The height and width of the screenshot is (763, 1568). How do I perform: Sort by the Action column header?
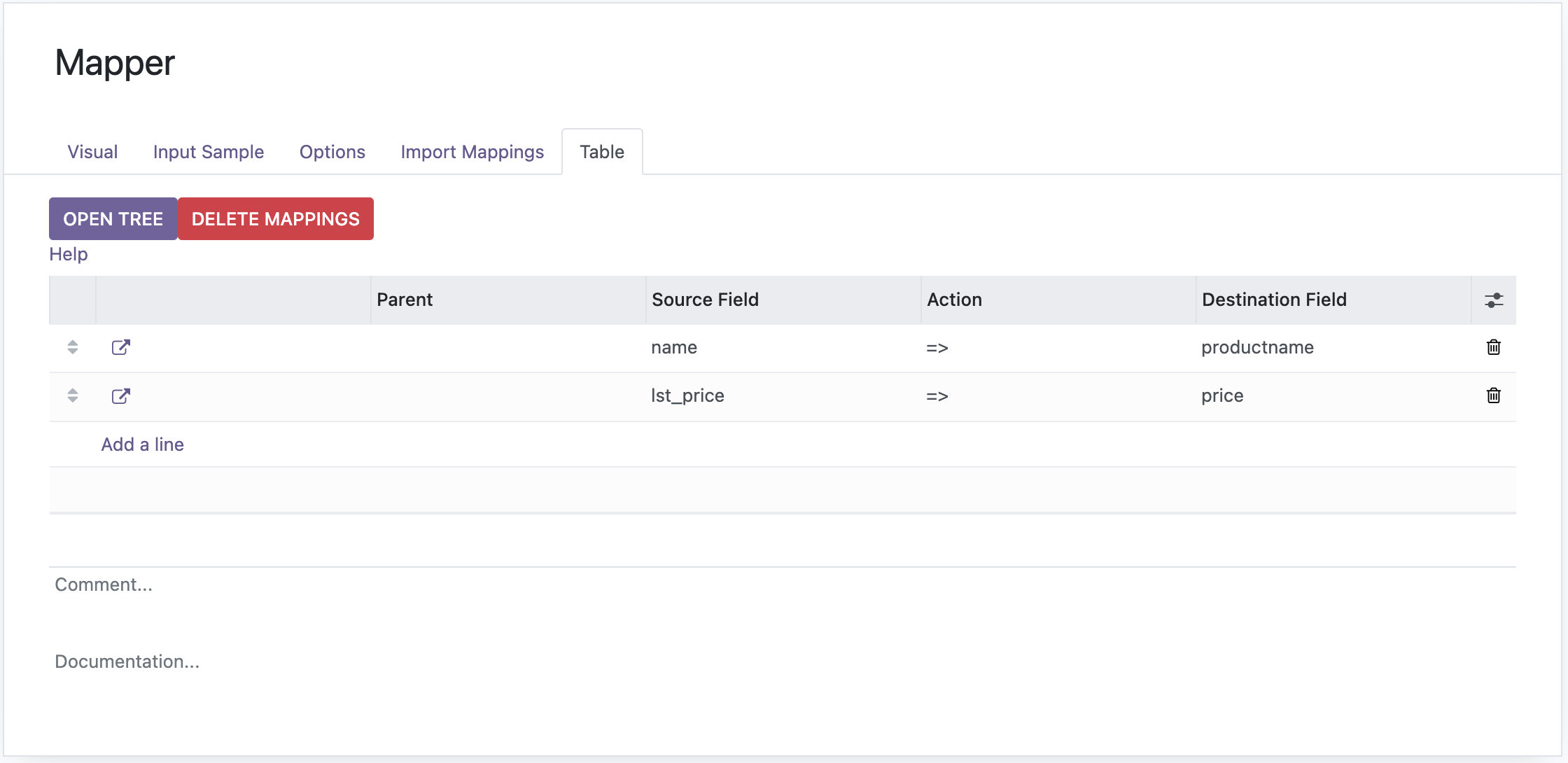(x=1058, y=300)
